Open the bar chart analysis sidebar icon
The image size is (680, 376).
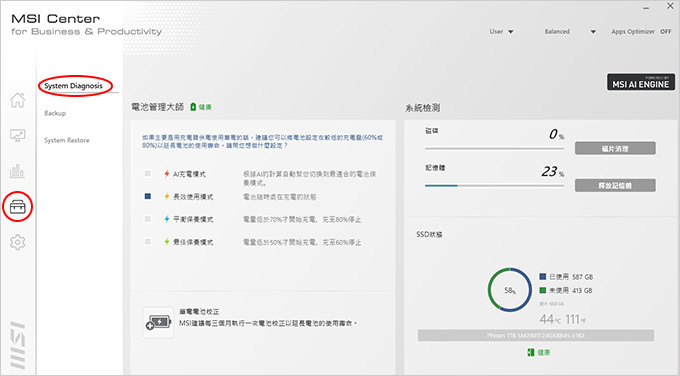[x=17, y=171]
